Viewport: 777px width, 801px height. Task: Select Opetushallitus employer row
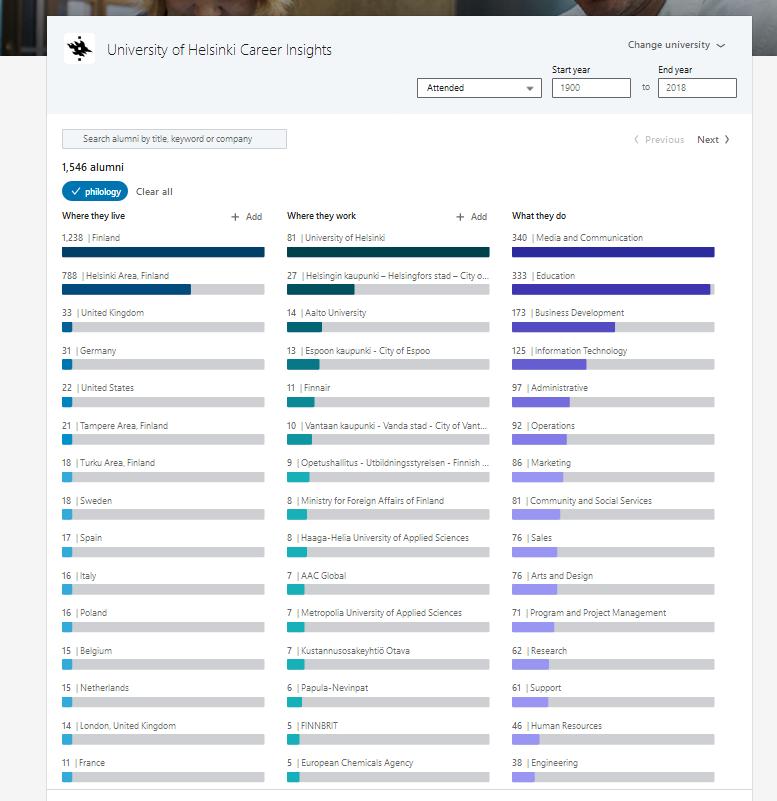388,470
